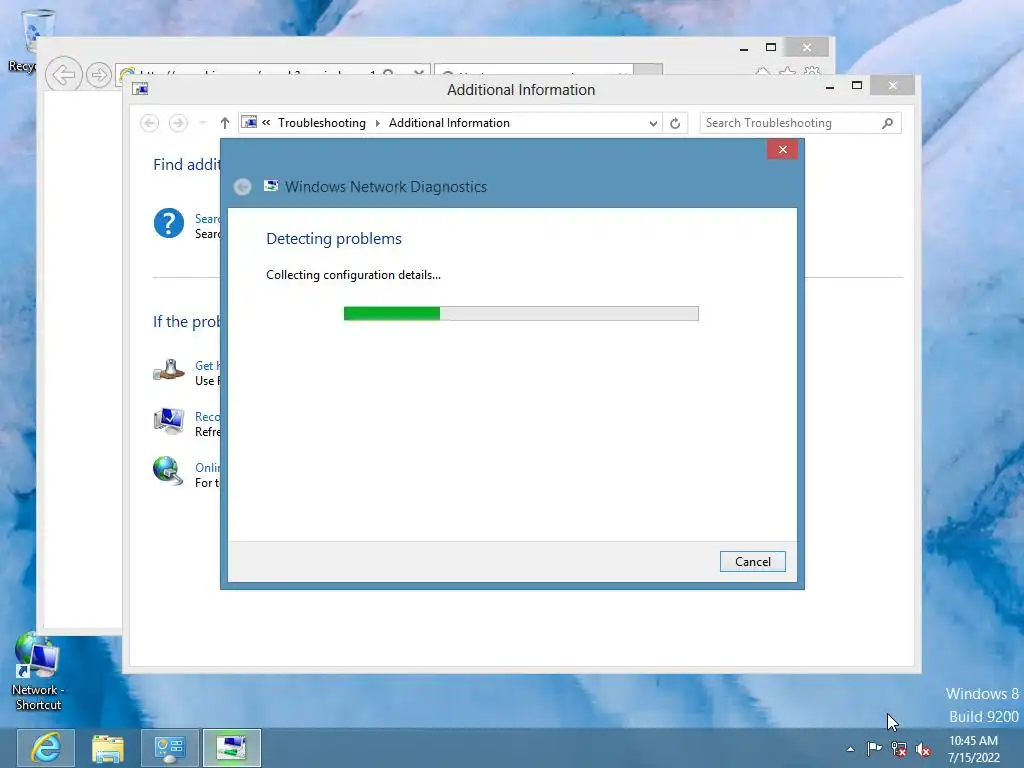Click the Collecting configuration details text
The height and width of the screenshot is (768, 1024).
click(x=353, y=275)
